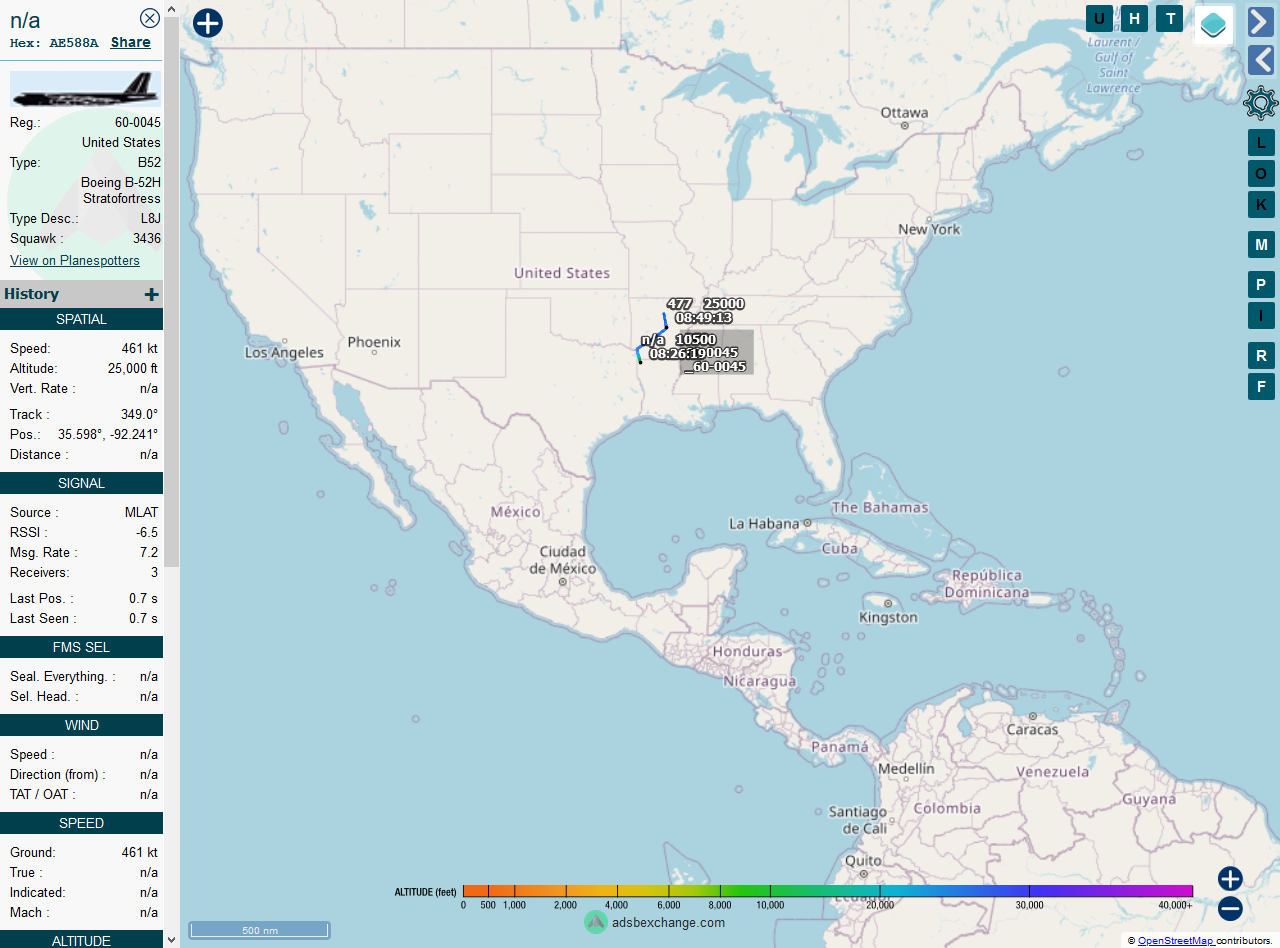This screenshot has width=1280, height=948.
Task: Toggle the M map option button
Action: coord(1261,245)
